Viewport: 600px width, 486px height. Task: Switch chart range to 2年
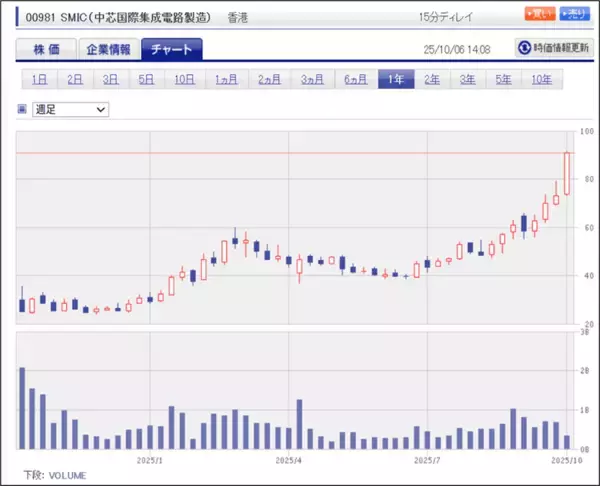pyautogui.click(x=431, y=79)
